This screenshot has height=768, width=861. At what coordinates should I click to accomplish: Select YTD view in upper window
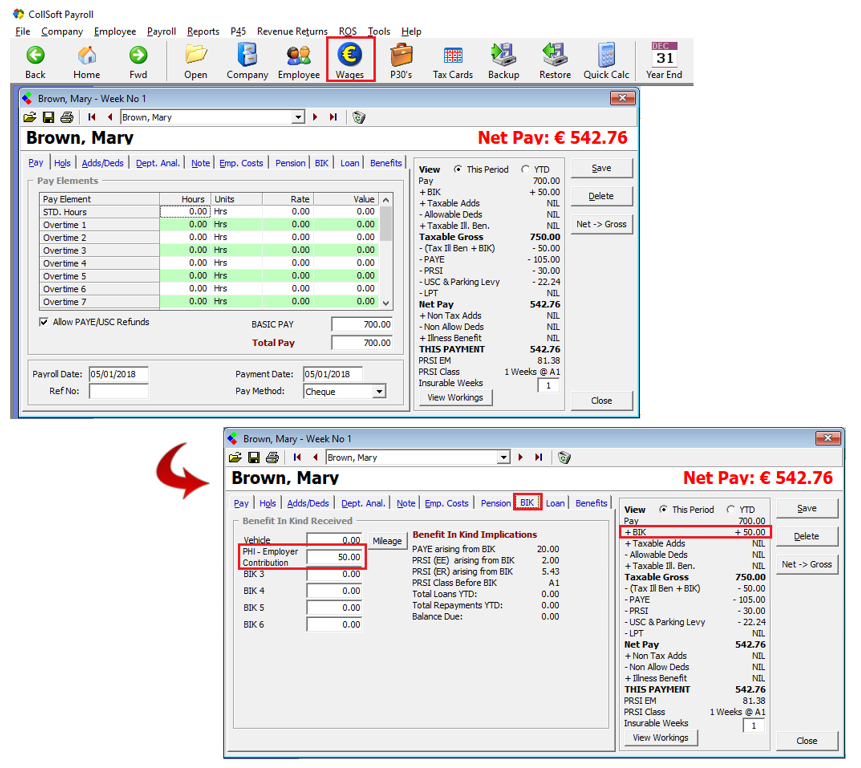click(526, 170)
